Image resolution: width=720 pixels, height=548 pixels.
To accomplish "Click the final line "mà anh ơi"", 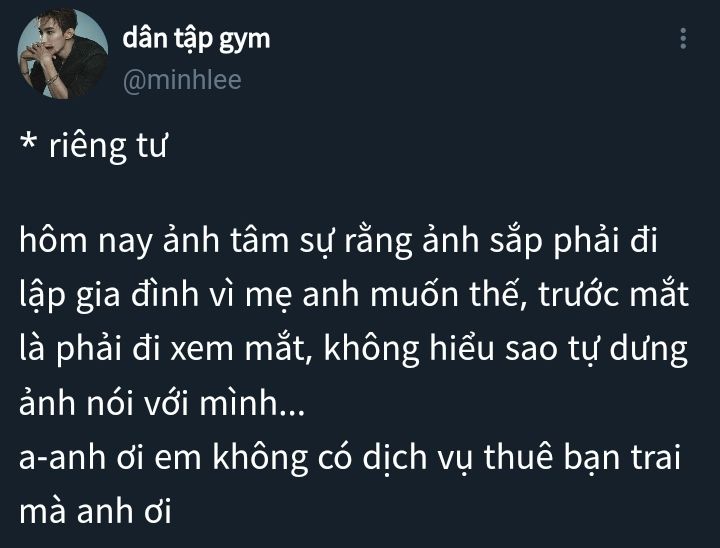I will [95, 512].
